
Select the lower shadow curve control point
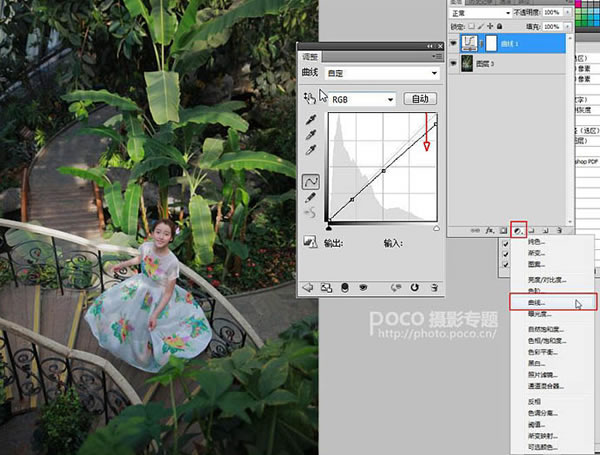pyautogui.click(x=352, y=199)
